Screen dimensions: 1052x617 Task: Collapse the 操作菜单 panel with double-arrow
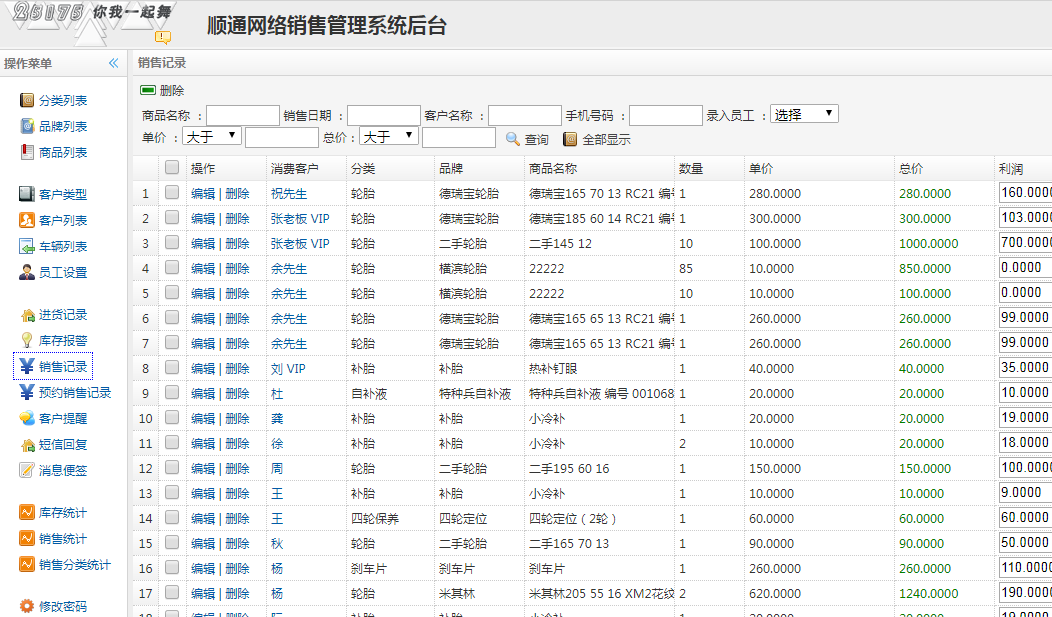click(x=113, y=63)
